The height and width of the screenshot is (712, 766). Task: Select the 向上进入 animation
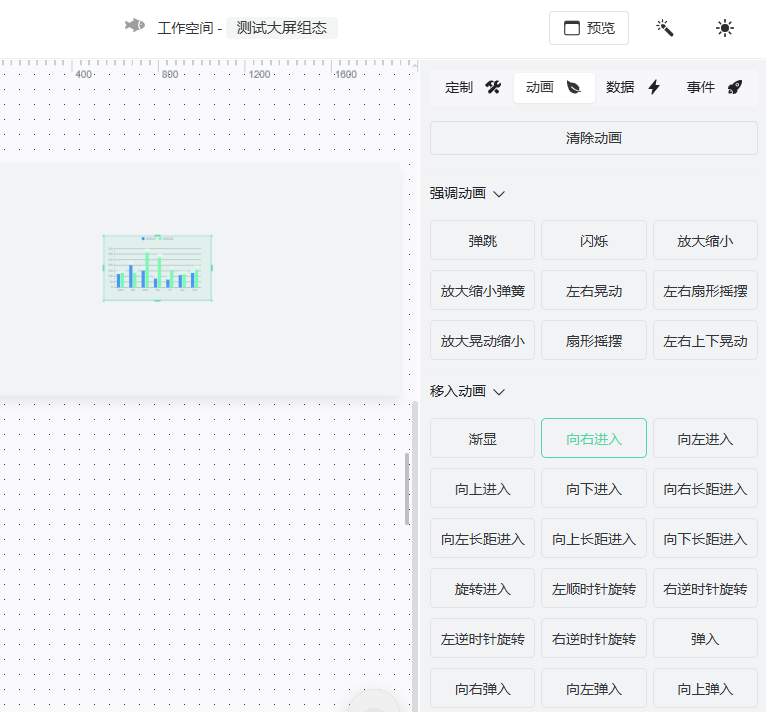tap(482, 489)
